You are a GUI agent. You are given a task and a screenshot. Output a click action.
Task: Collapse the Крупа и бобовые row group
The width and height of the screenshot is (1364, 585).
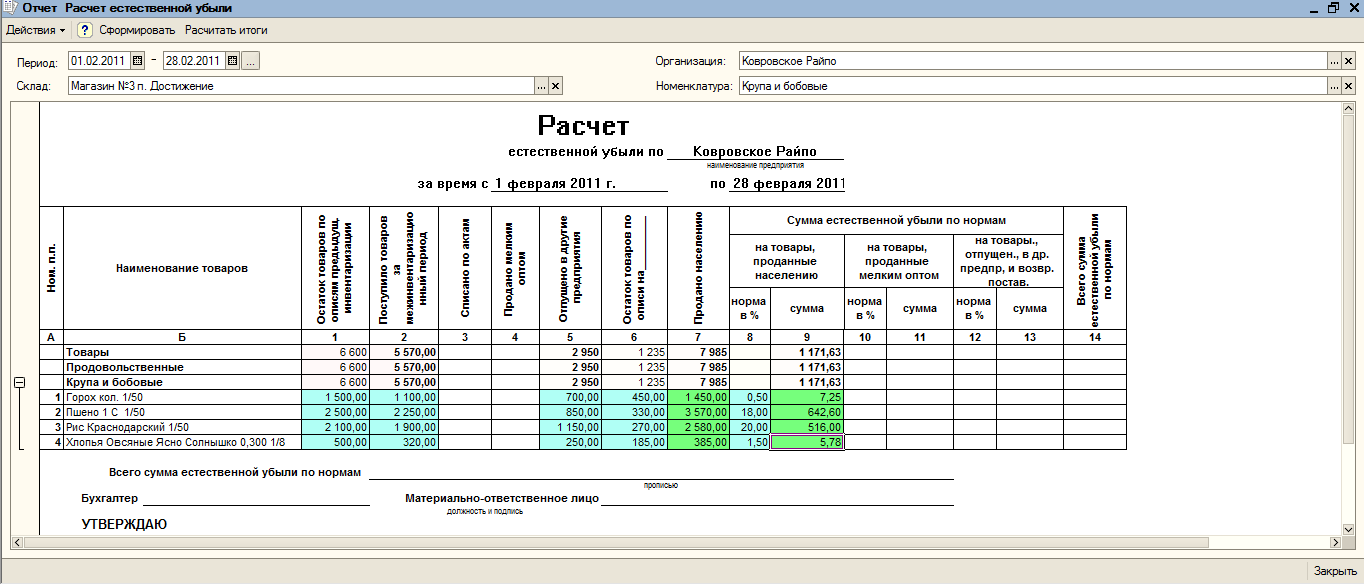point(18,383)
